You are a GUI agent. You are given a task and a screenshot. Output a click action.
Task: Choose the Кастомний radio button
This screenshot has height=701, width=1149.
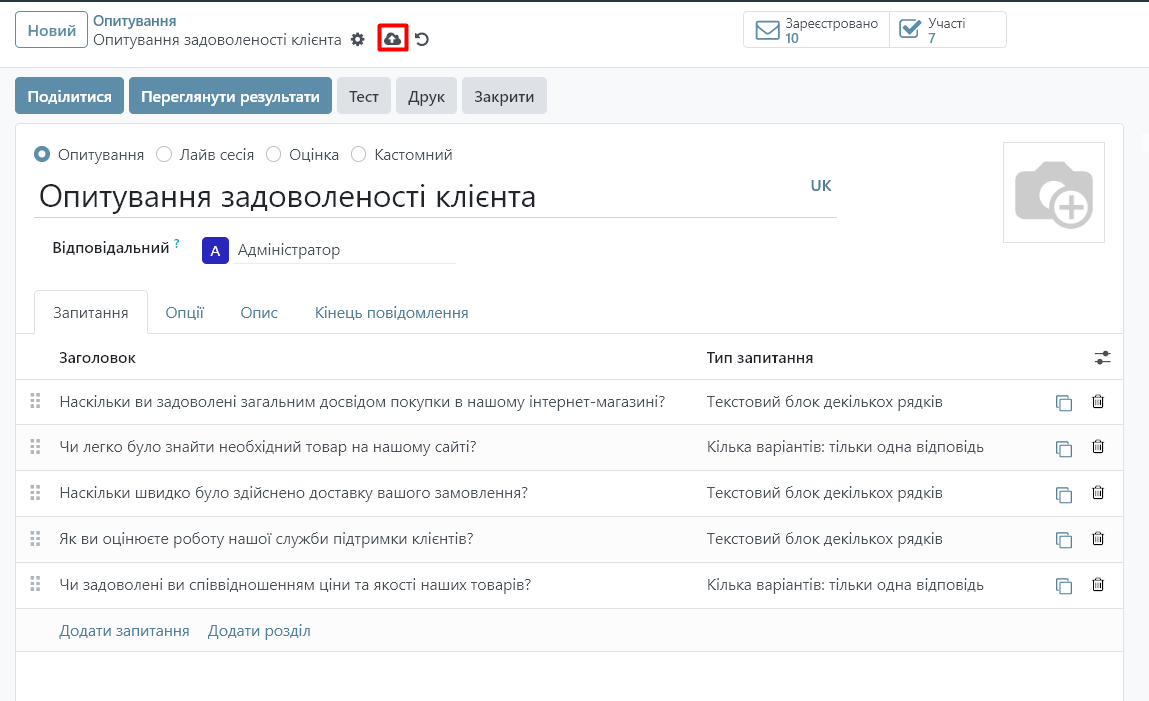click(x=359, y=155)
